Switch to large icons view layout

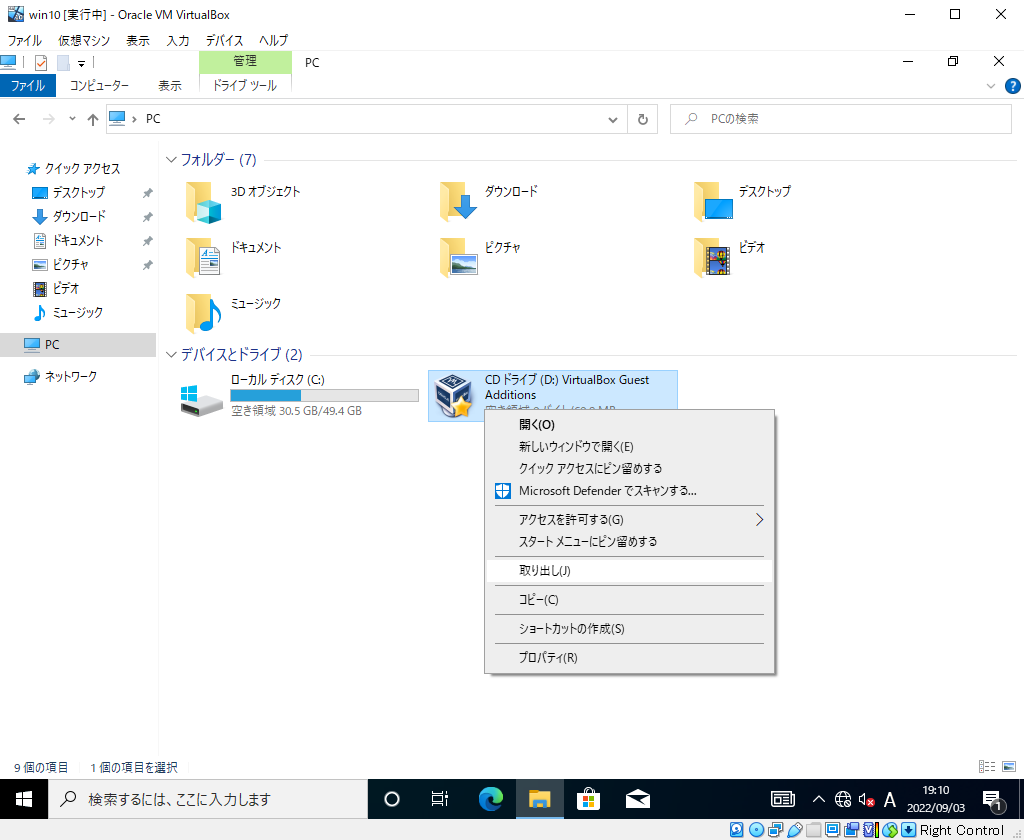[x=1009, y=767]
